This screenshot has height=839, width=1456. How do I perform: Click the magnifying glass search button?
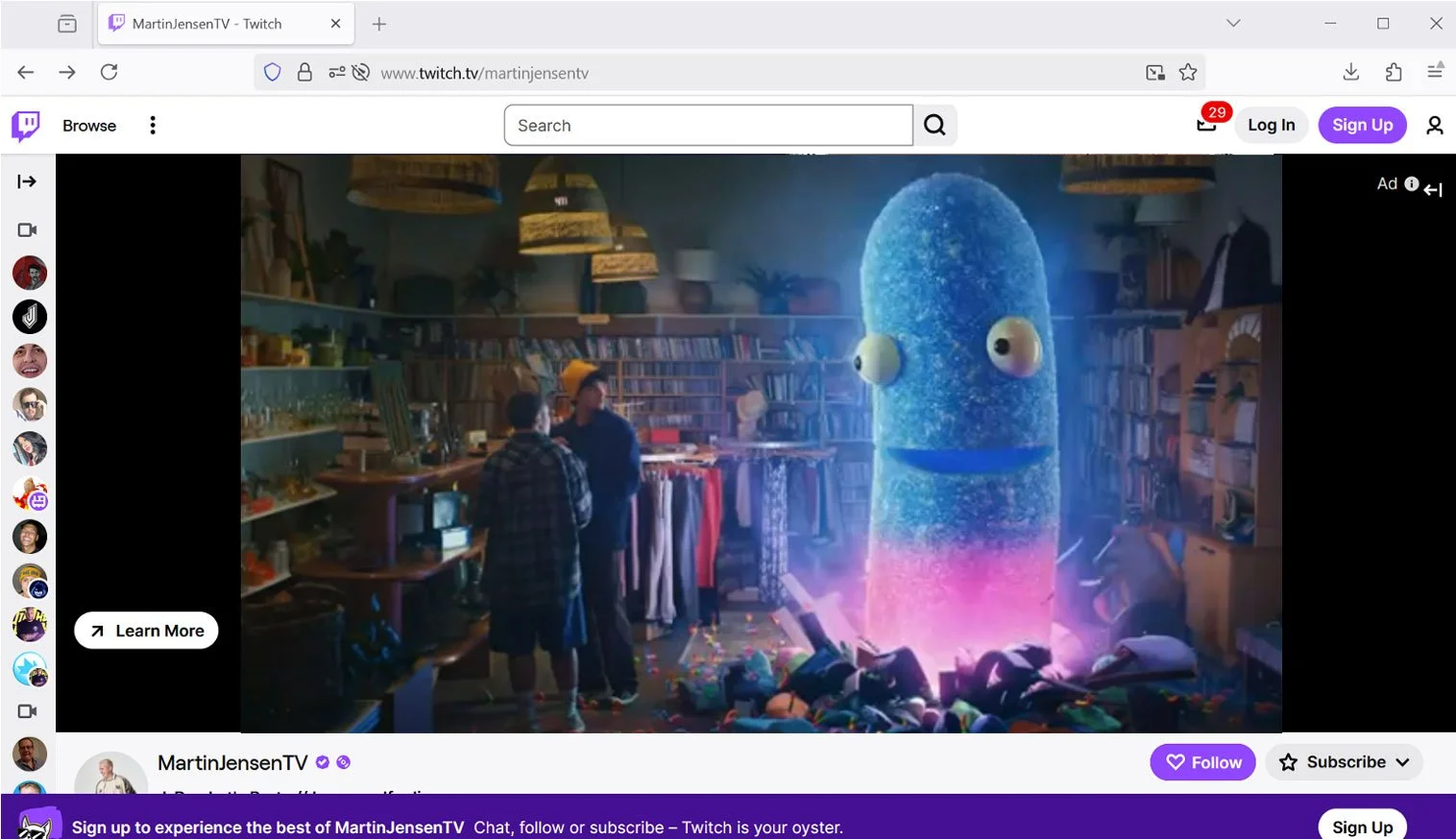pos(934,126)
